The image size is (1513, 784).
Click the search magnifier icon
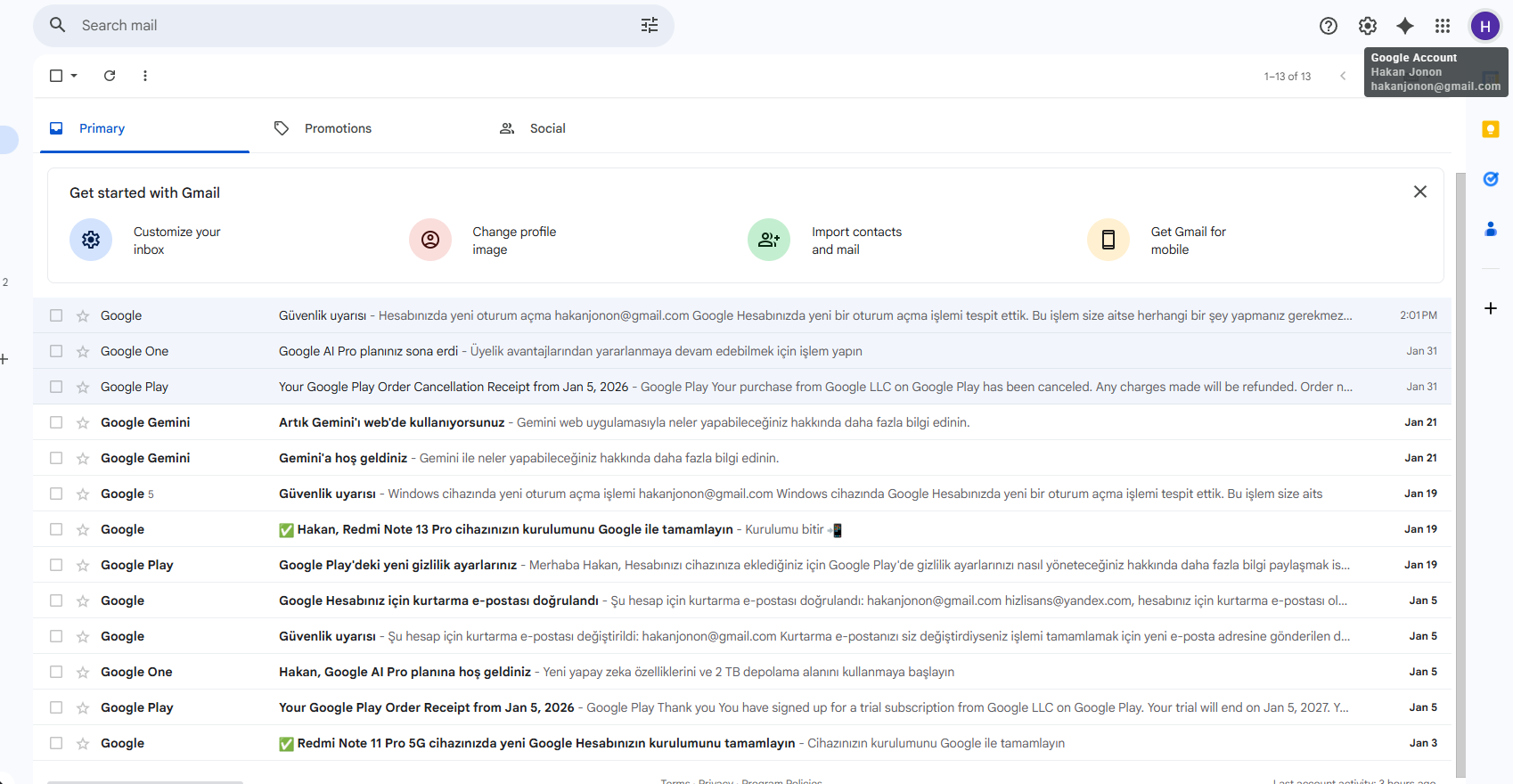57,25
